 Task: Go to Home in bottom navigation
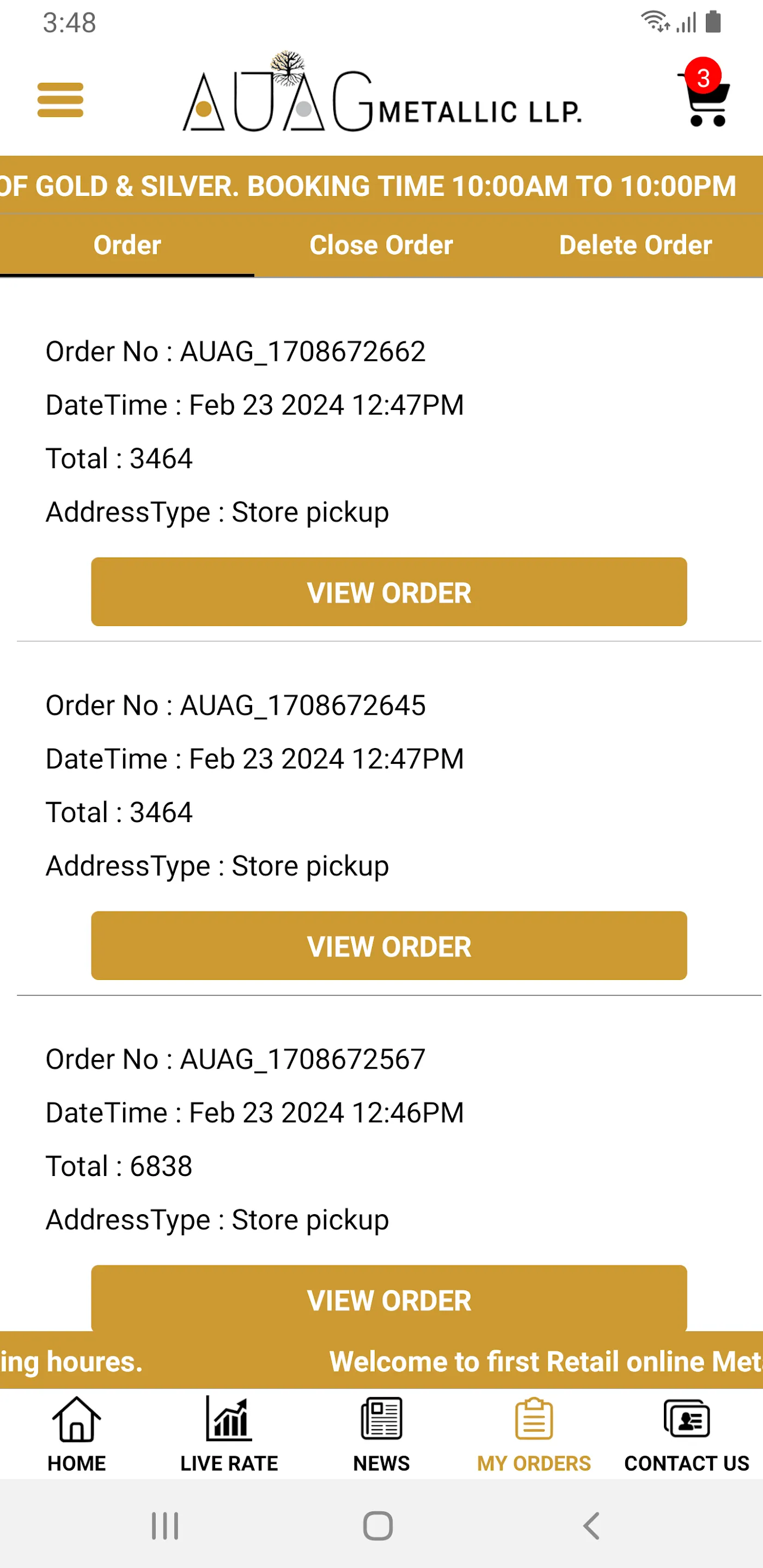tap(77, 1434)
